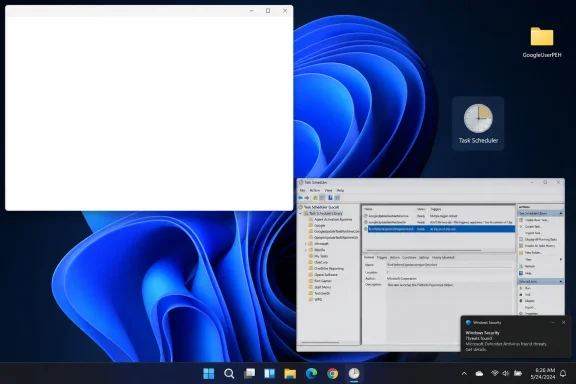This screenshot has height=384, width=576.
Task: Click Create Task in Actions pane
Action: point(530,227)
